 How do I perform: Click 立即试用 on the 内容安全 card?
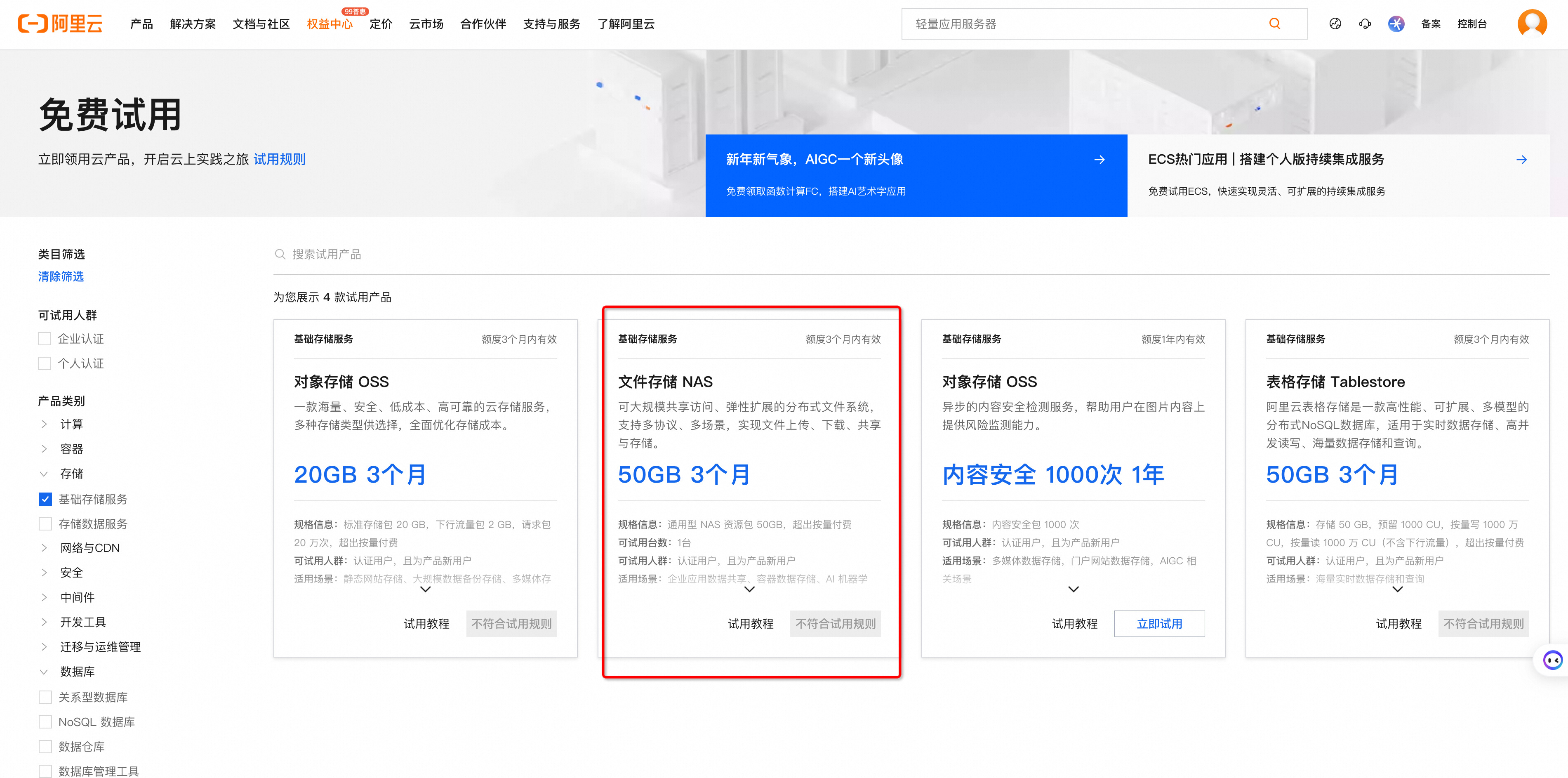point(1160,624)
